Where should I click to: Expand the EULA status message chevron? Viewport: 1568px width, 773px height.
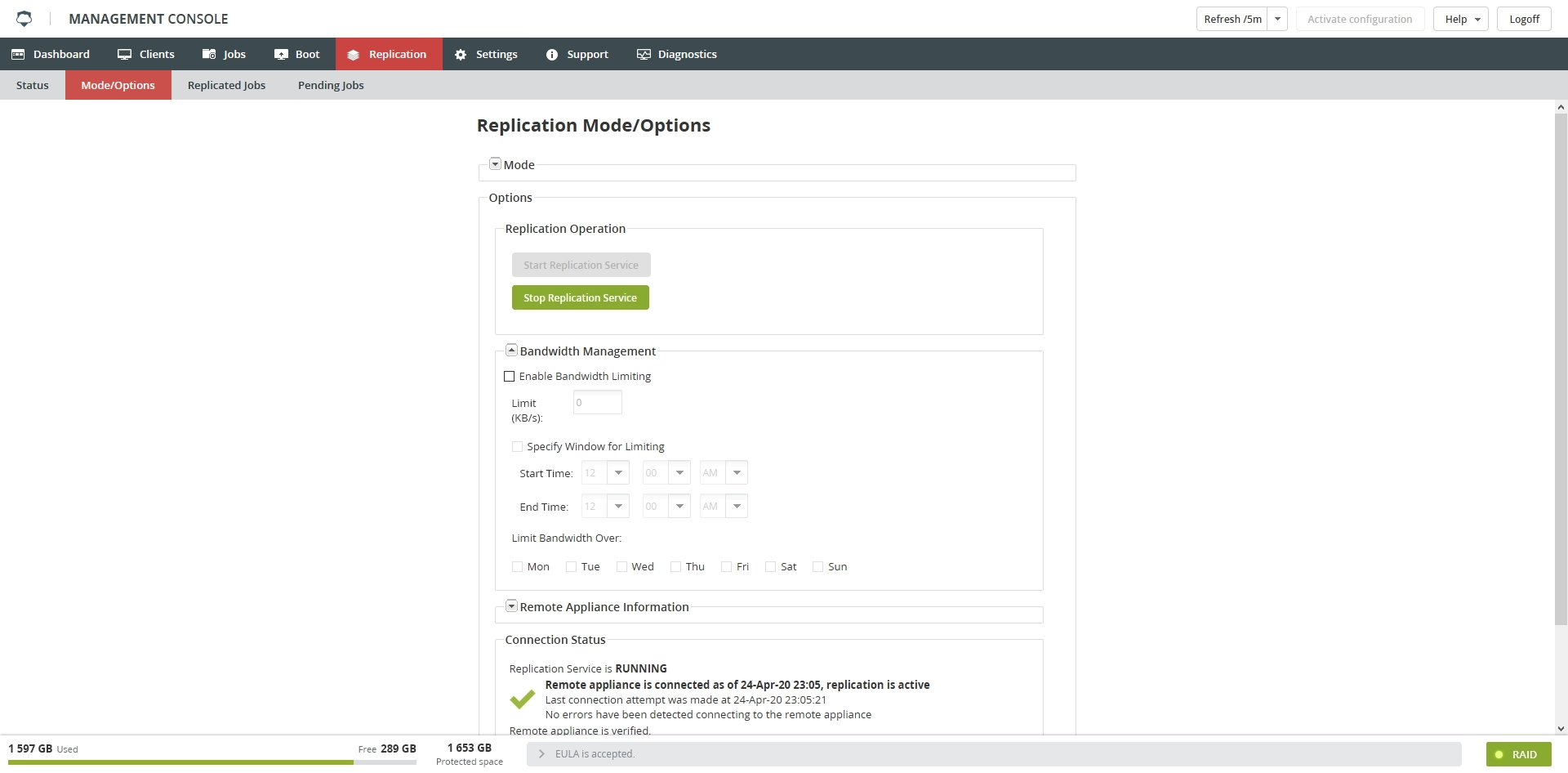541,753
